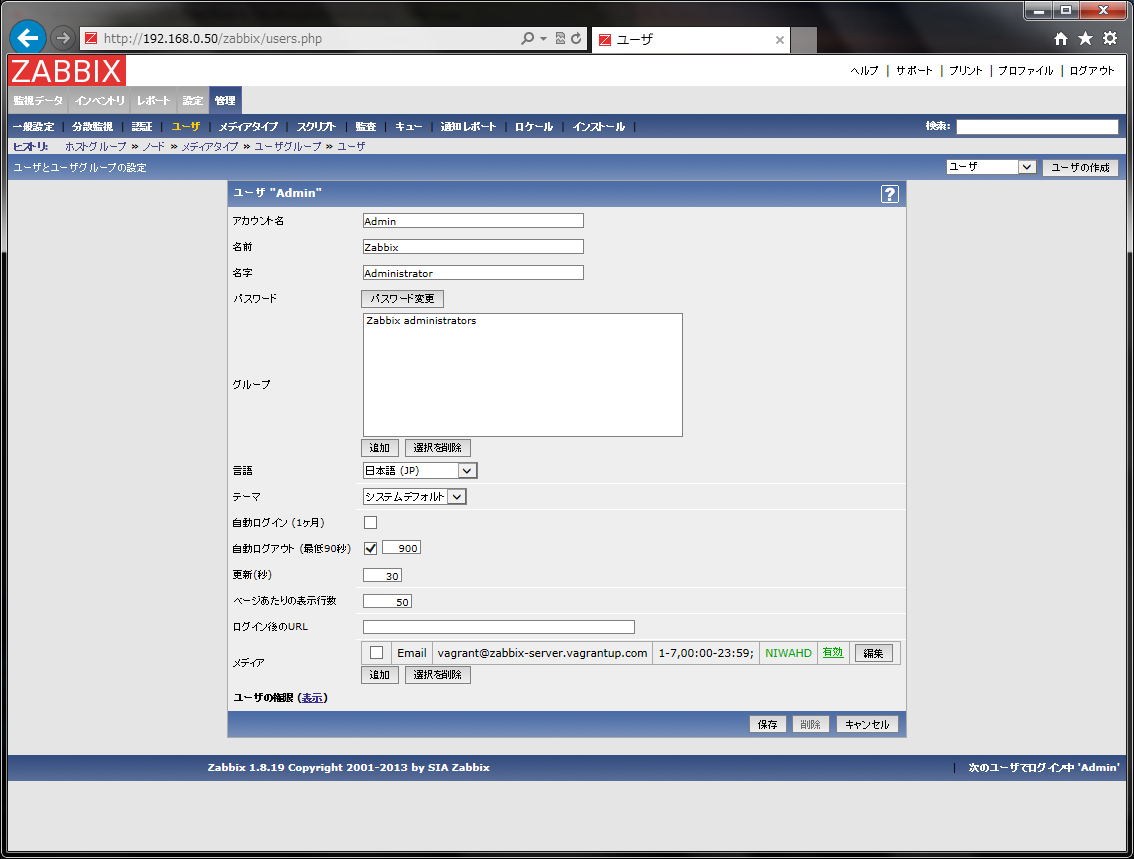
Task: Go to 認証 submenu
Action: click(142, 127)
